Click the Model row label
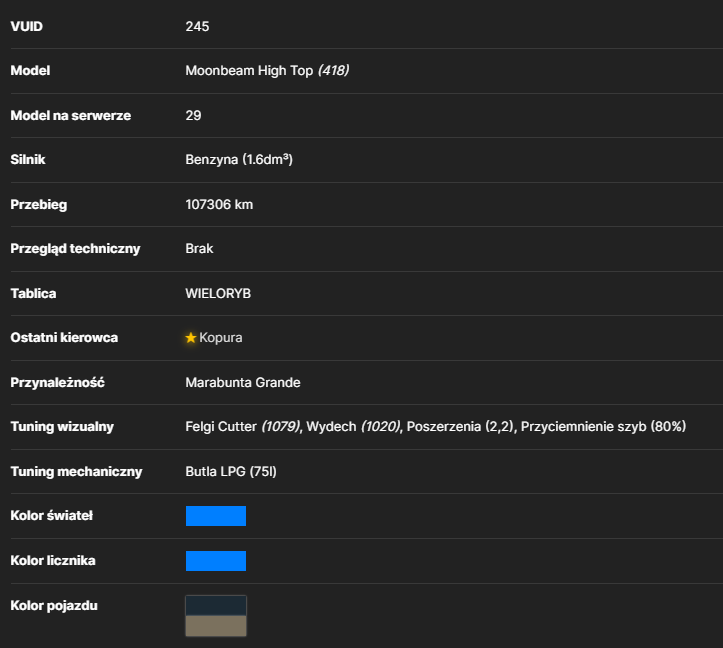This screenshot has height=648, width=723. click(30, 71)
